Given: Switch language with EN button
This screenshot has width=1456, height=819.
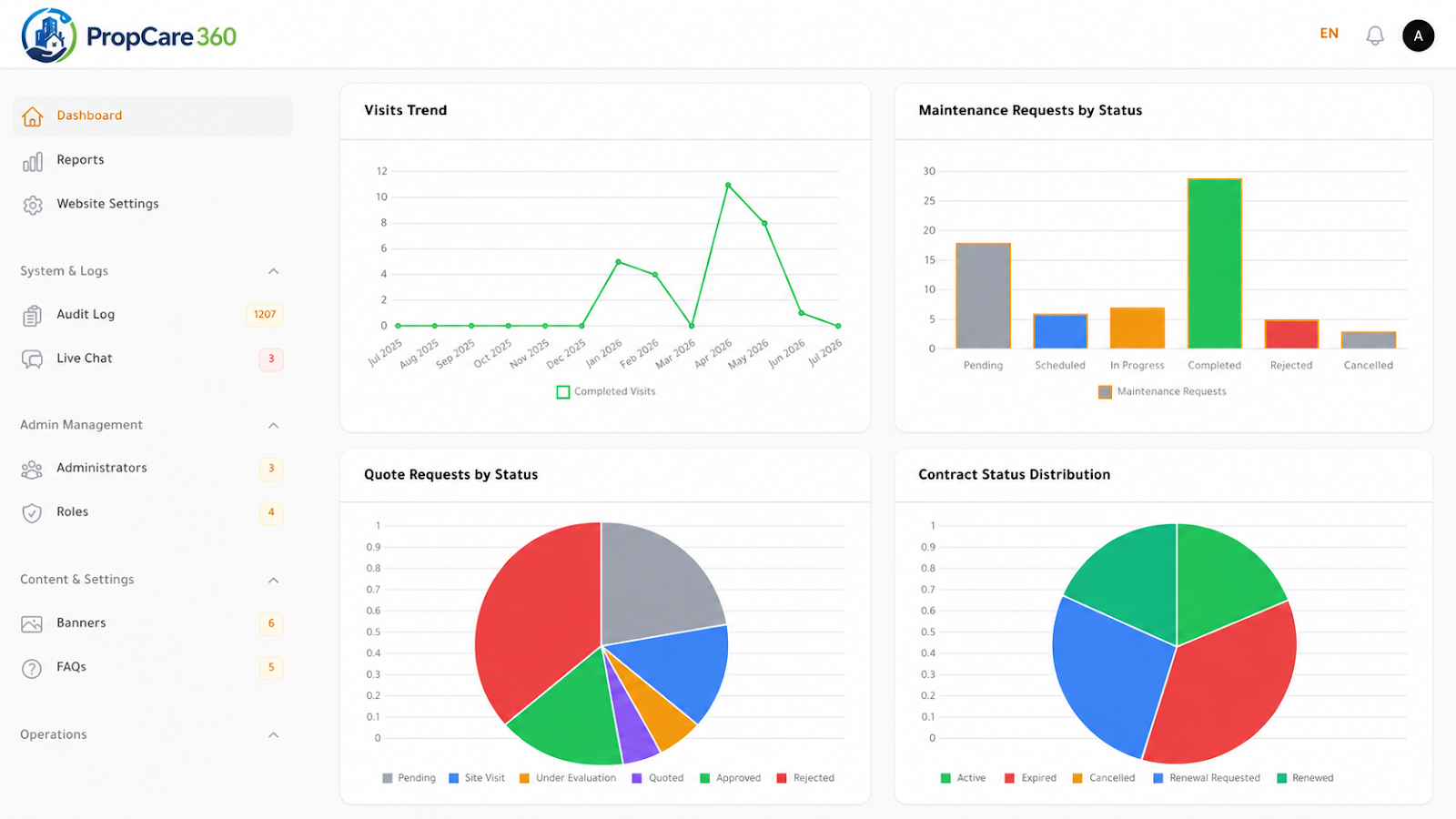Looking at the screenshot, I should (1329, 34).
